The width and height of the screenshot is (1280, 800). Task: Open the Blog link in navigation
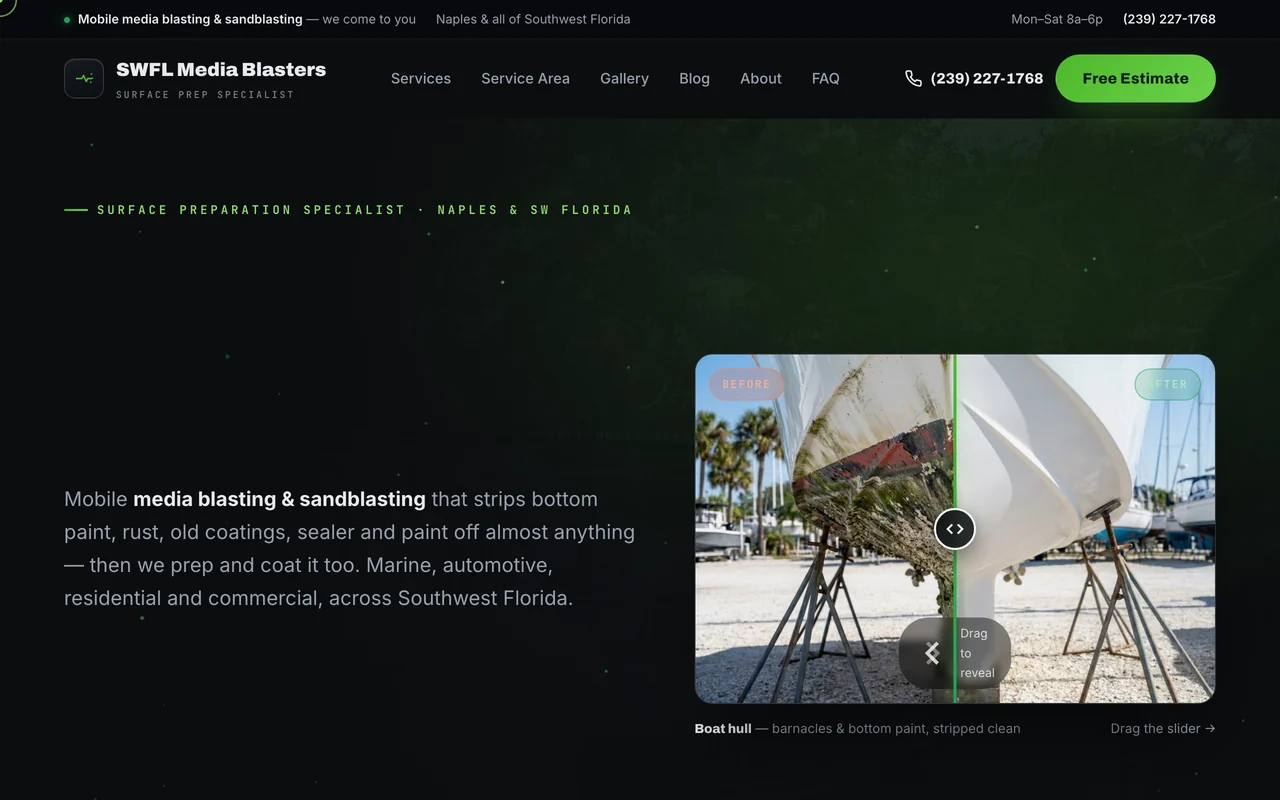point(694,78)
